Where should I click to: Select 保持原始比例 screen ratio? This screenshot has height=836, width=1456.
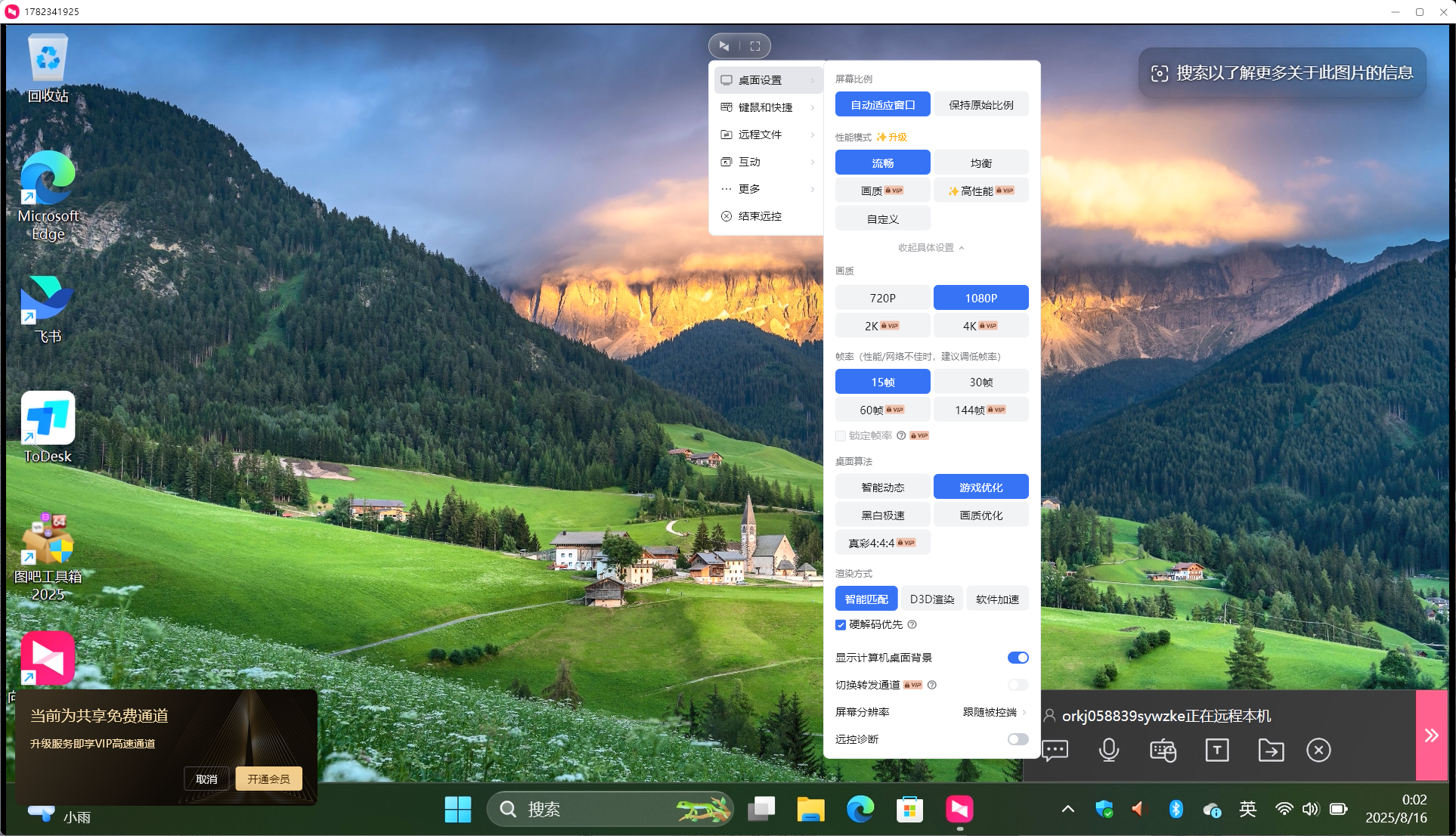(980, 104)
